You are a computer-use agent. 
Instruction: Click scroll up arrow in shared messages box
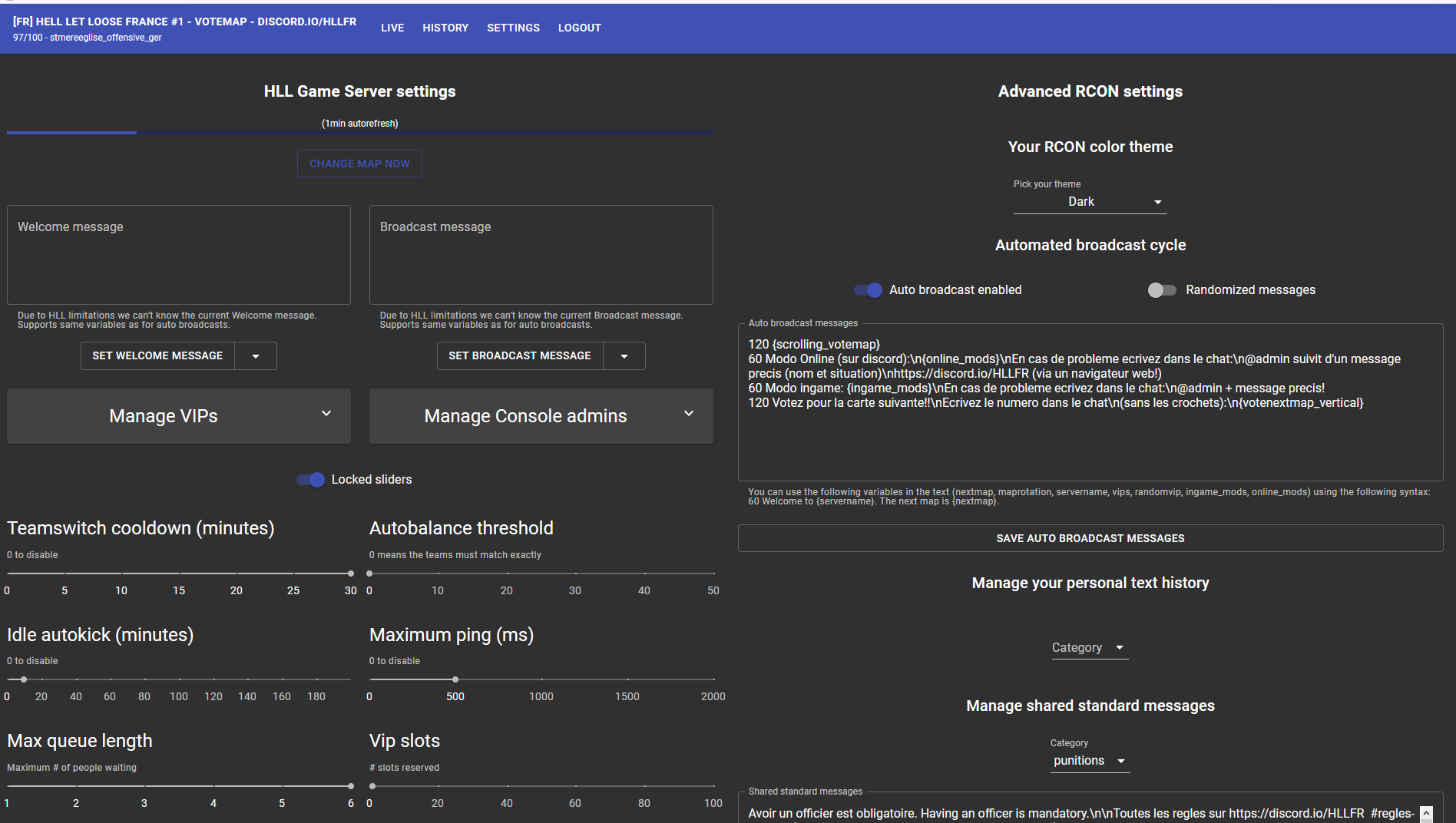[1426, 814]
